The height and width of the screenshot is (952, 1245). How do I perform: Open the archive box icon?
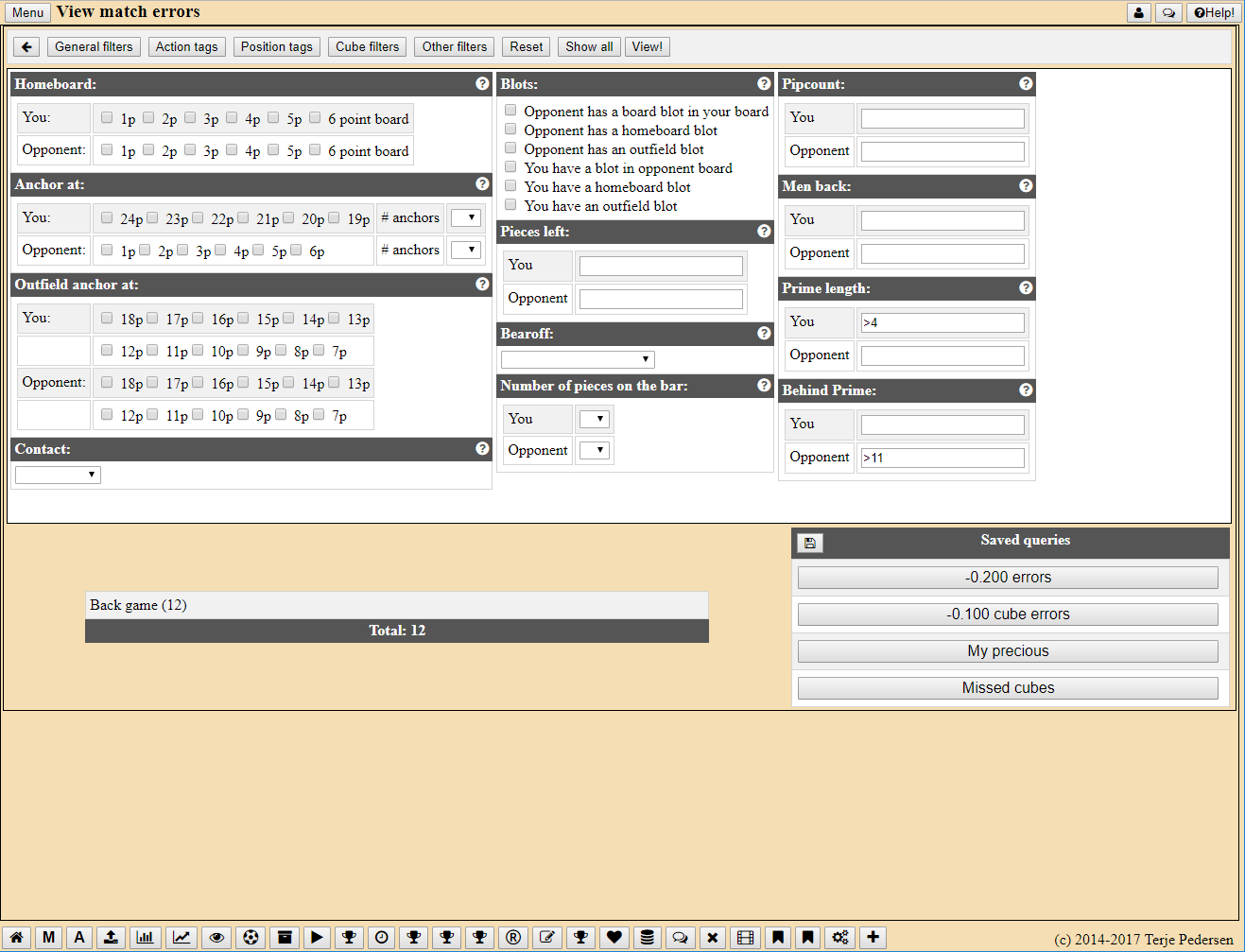click(x=285, y=937)
